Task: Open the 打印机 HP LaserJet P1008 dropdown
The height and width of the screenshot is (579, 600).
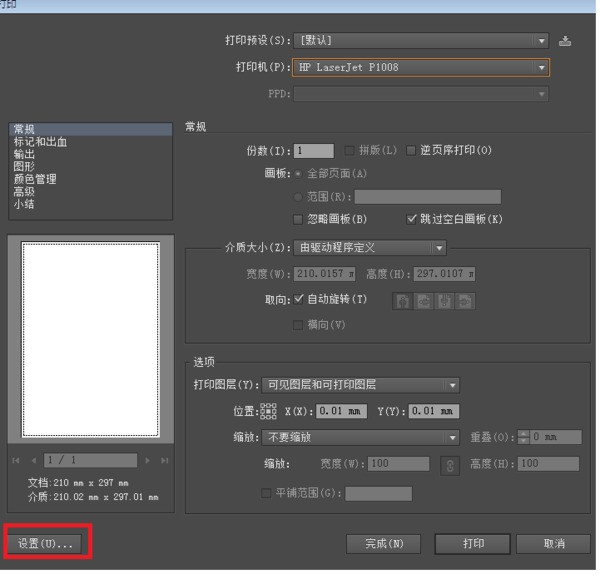Action: tap(421, 67)
